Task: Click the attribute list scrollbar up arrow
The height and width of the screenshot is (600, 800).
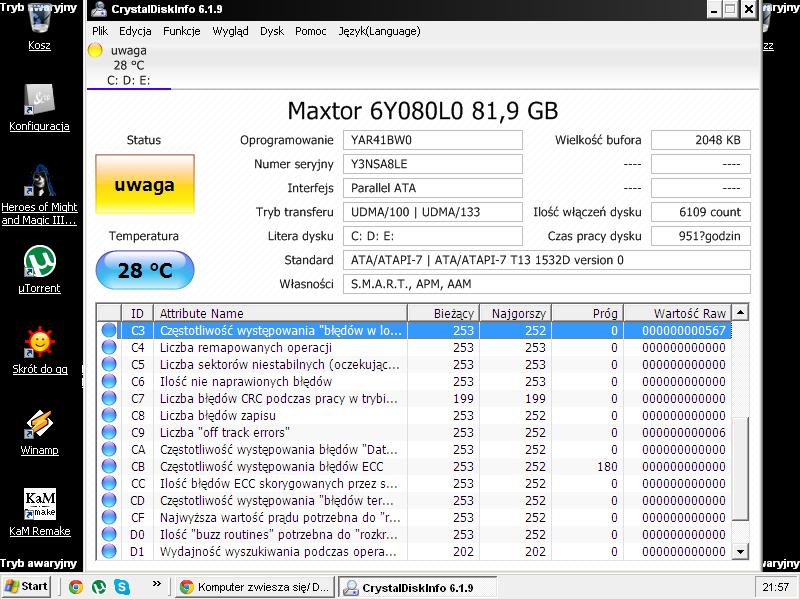Action: tap(740, 312)
